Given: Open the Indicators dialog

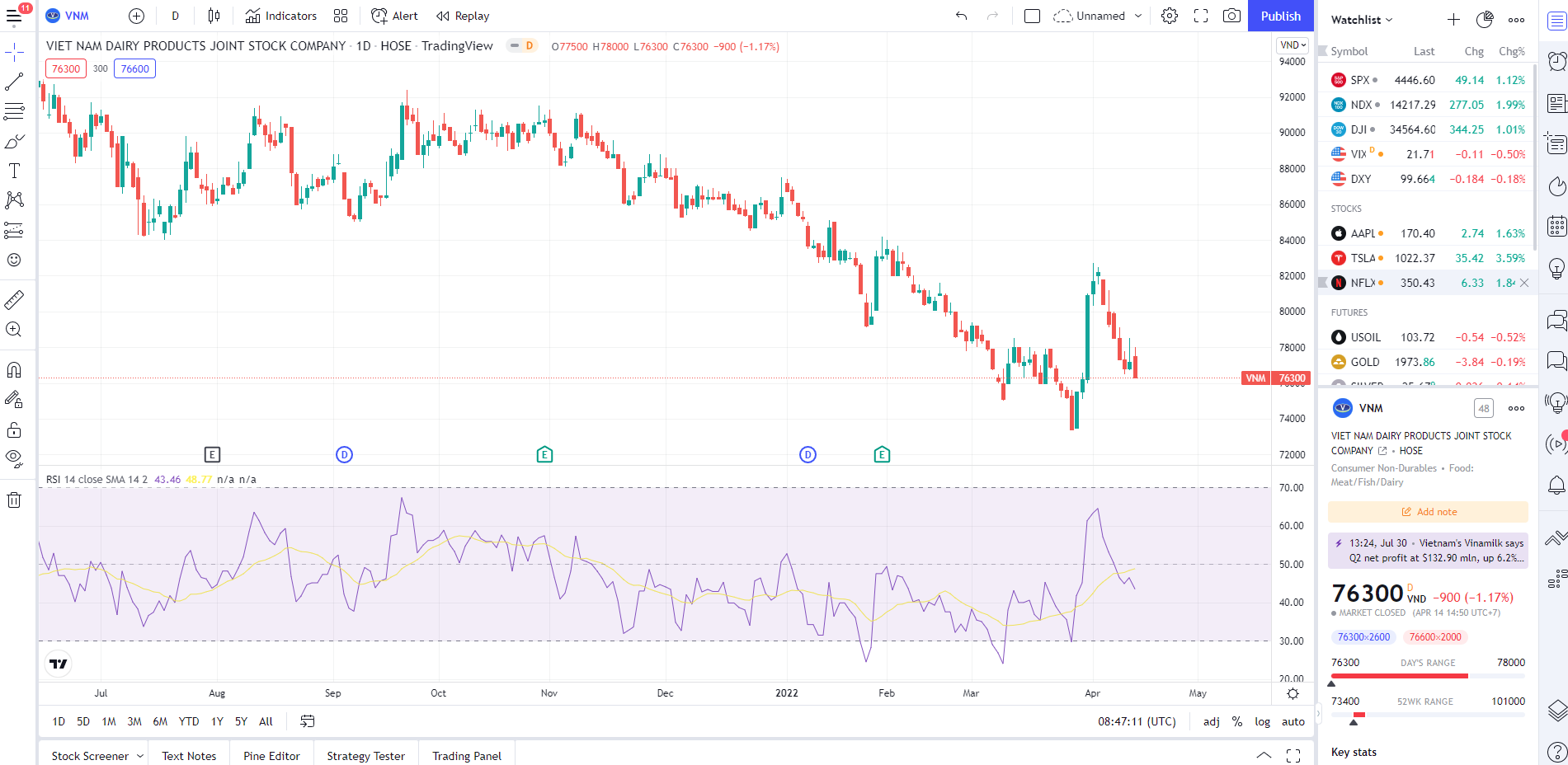Looking at the screenshot, I should coord(281,16).
